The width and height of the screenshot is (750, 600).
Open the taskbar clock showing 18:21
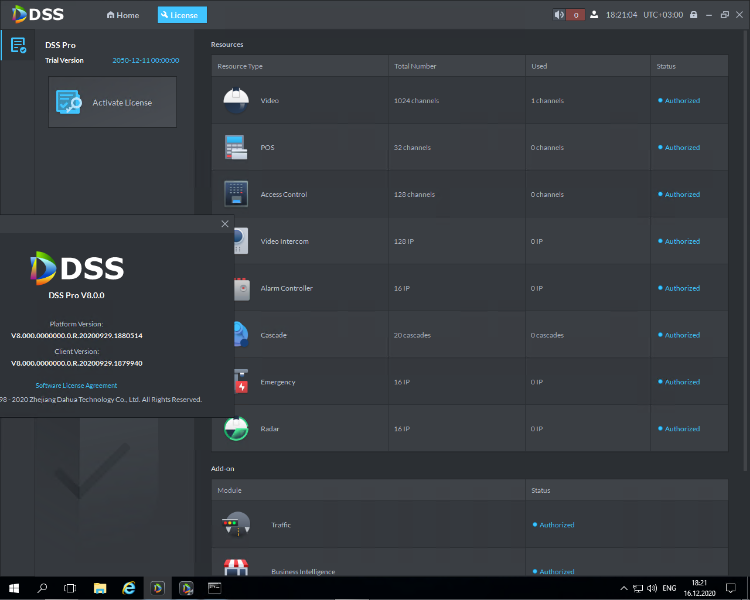699,588
